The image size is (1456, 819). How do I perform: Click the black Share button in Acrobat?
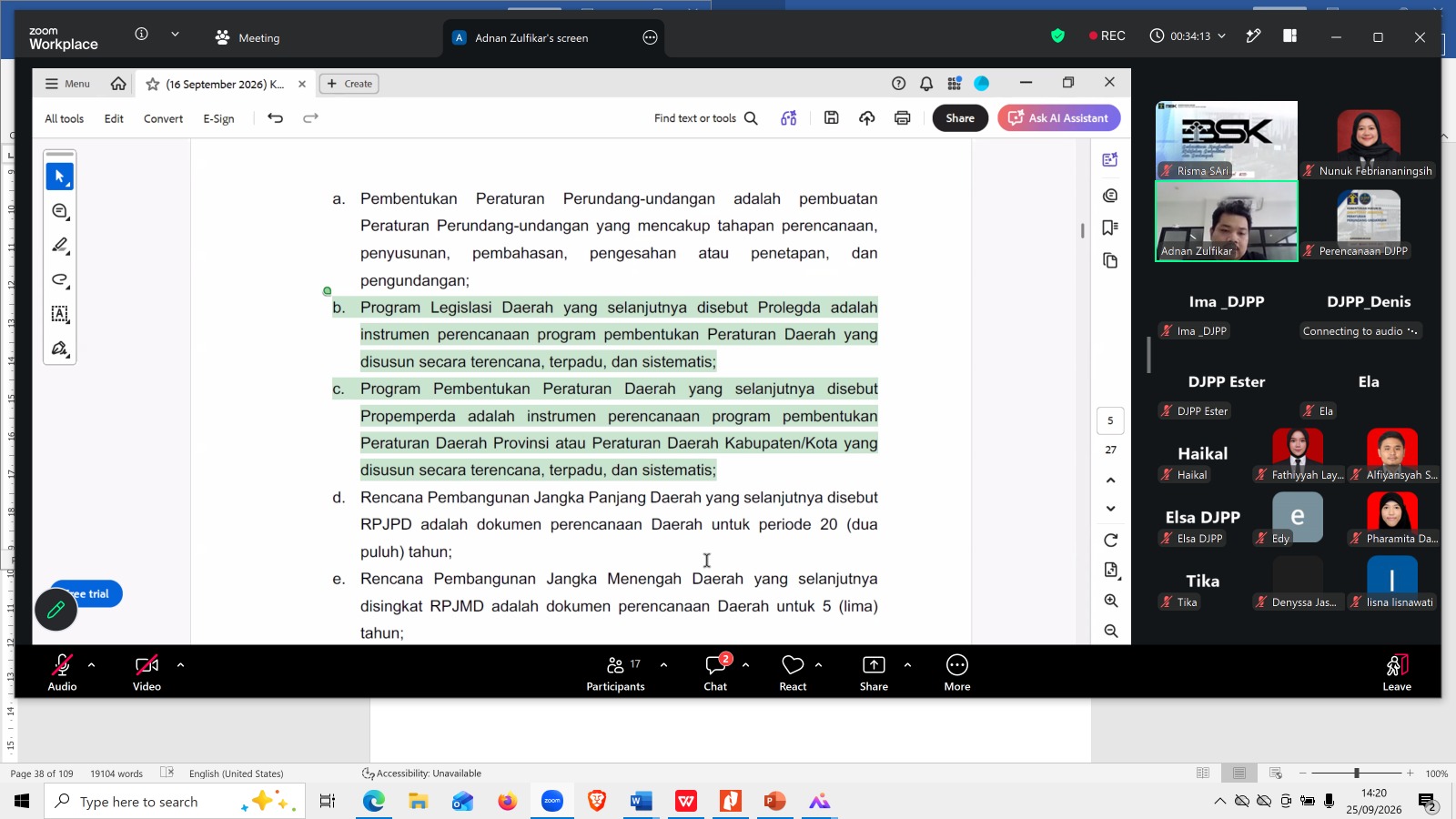[x=960, y=118]
